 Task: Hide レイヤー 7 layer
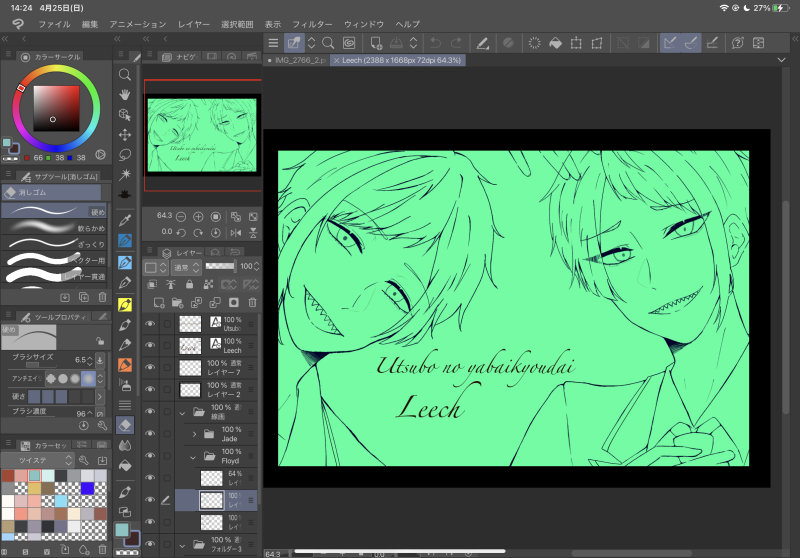click(x=149, y=367)
